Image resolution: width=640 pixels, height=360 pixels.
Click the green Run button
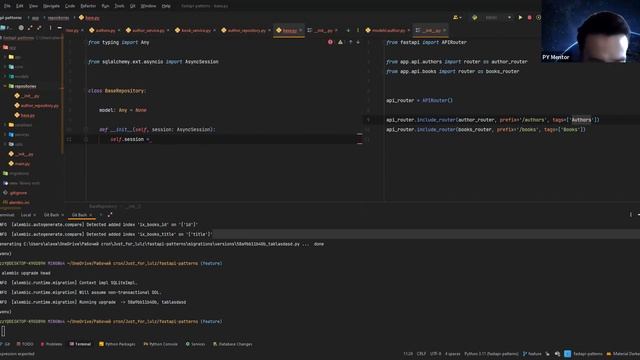(x=520, y=18)
